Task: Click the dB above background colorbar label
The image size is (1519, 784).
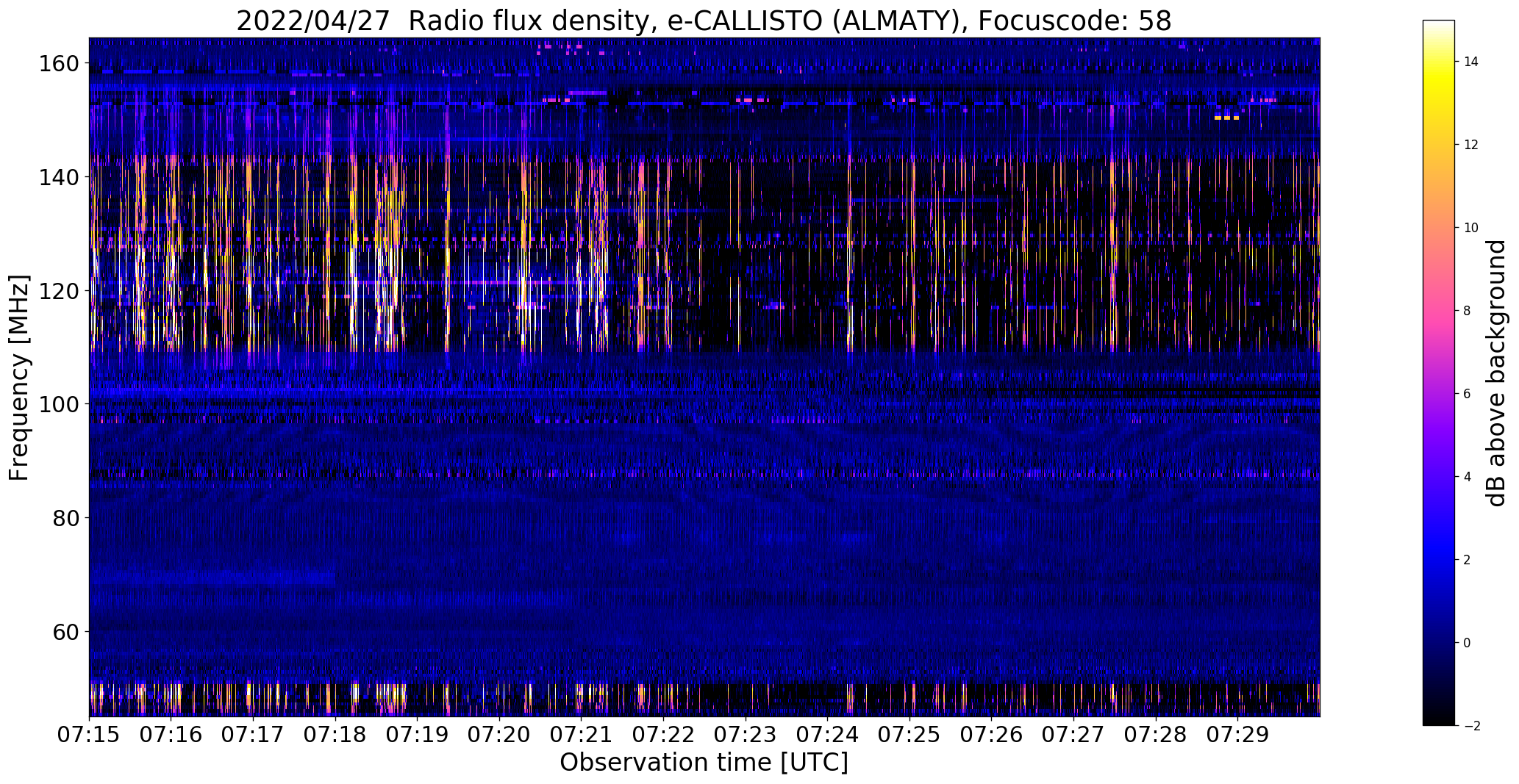Action: [x=1496, y=373]
